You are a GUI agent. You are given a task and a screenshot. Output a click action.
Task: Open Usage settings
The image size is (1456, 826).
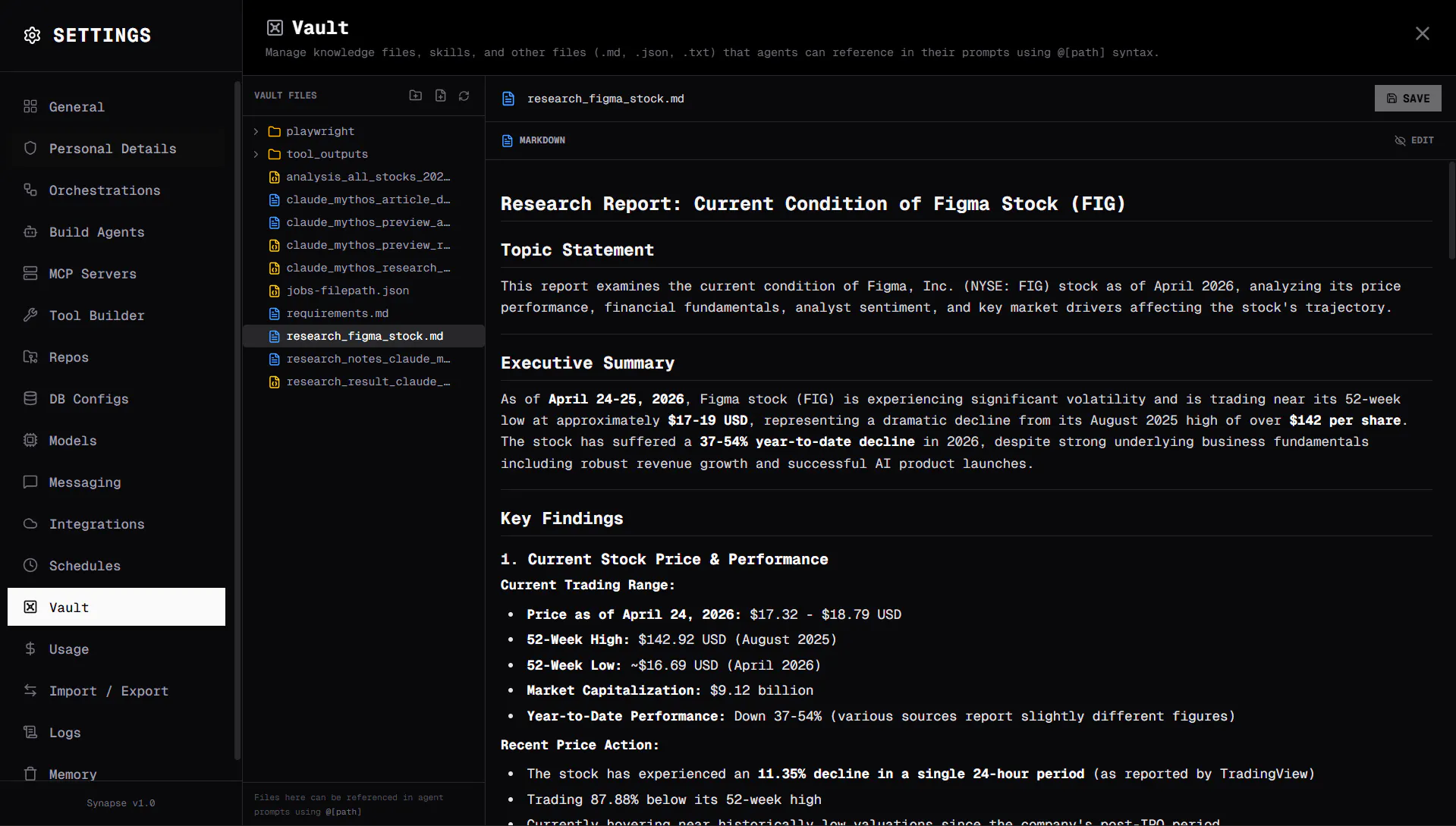116,649
